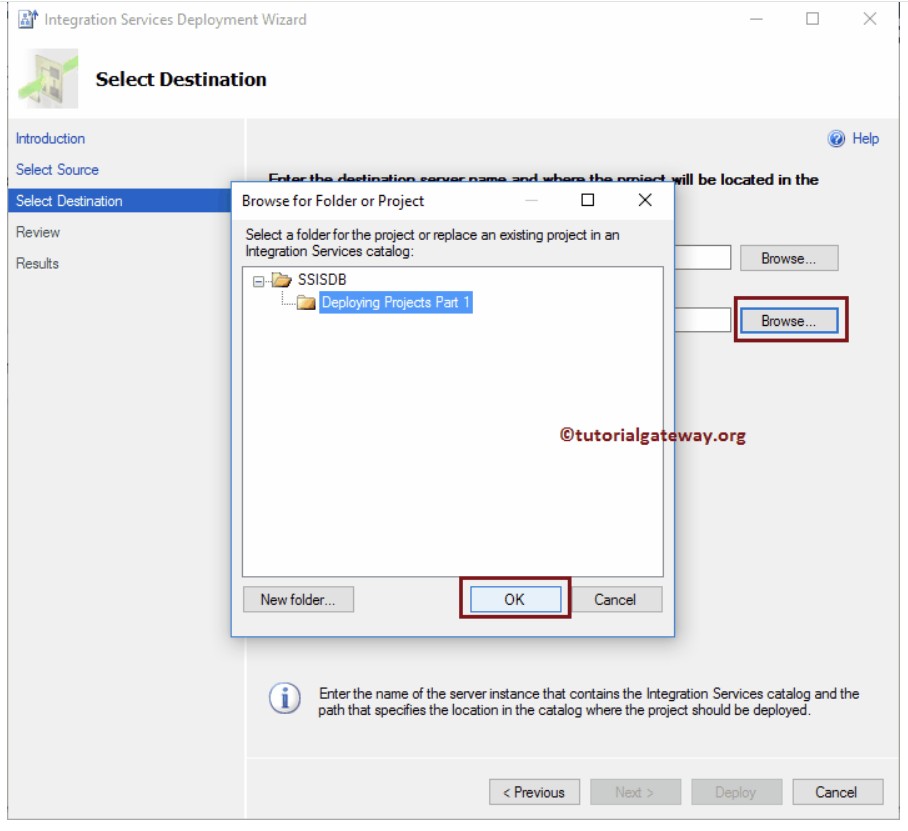This screenshot has width=908, height=831.
Task: Open the Results step
Action: (37, 264)
